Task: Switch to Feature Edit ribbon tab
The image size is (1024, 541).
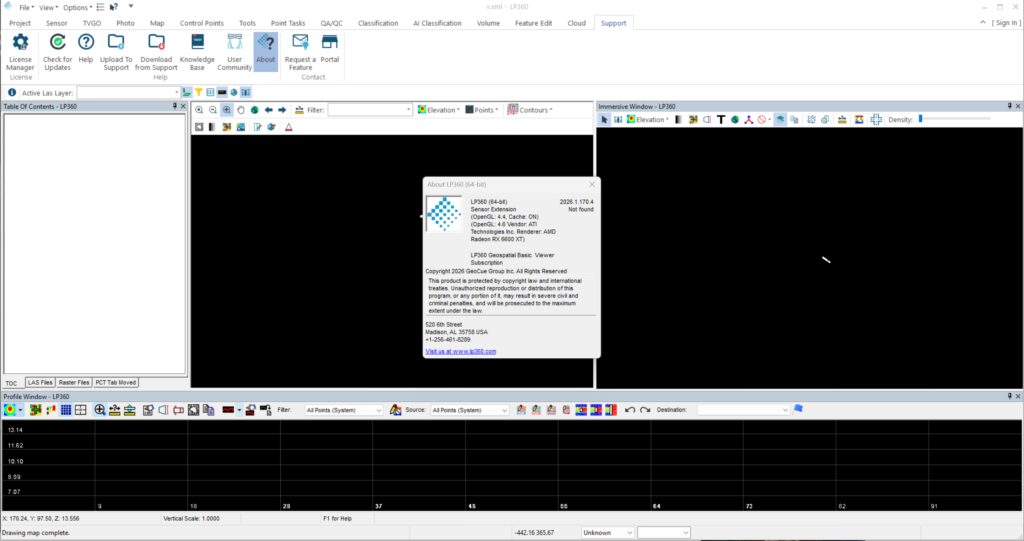Action: pos(534,23)
